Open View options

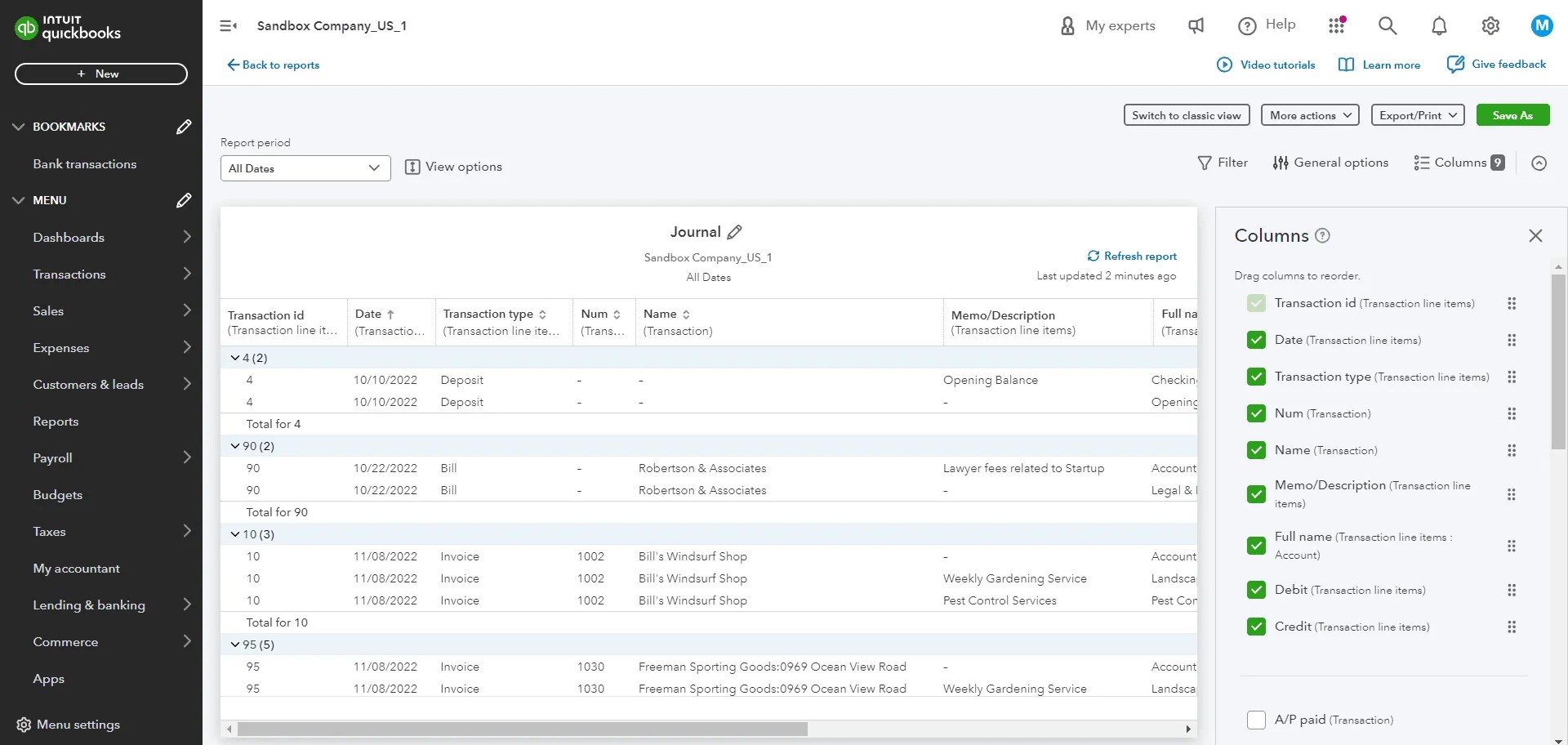[x=453, y=167]
